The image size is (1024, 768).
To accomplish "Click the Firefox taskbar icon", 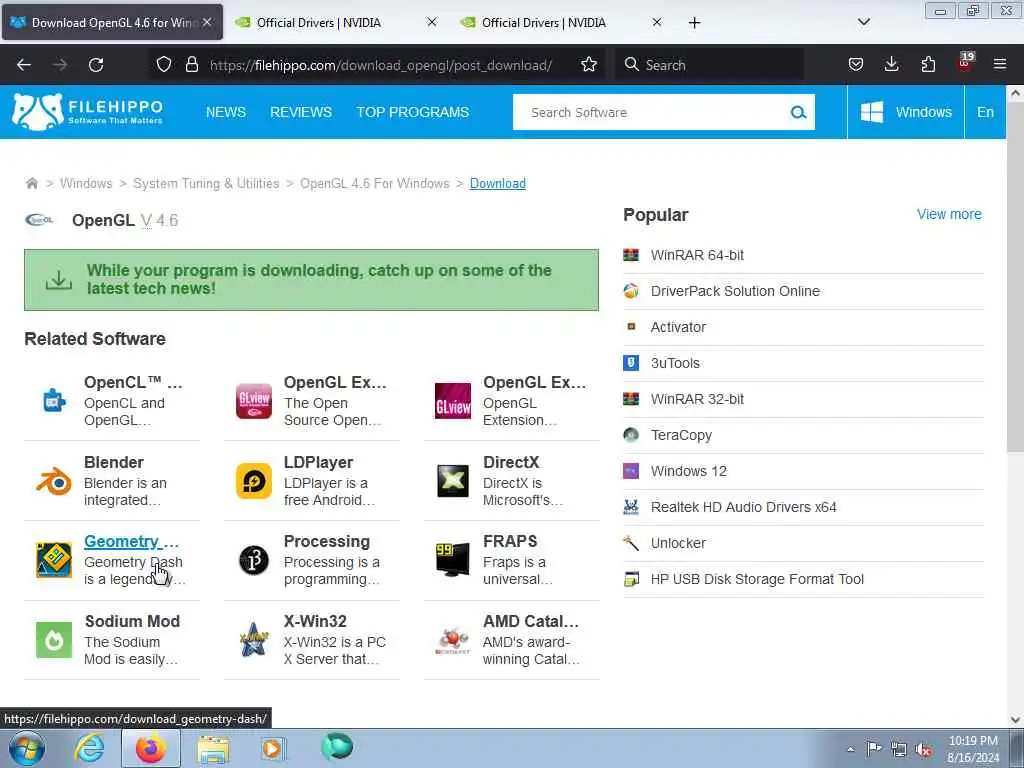I will (x=151, y=748).
